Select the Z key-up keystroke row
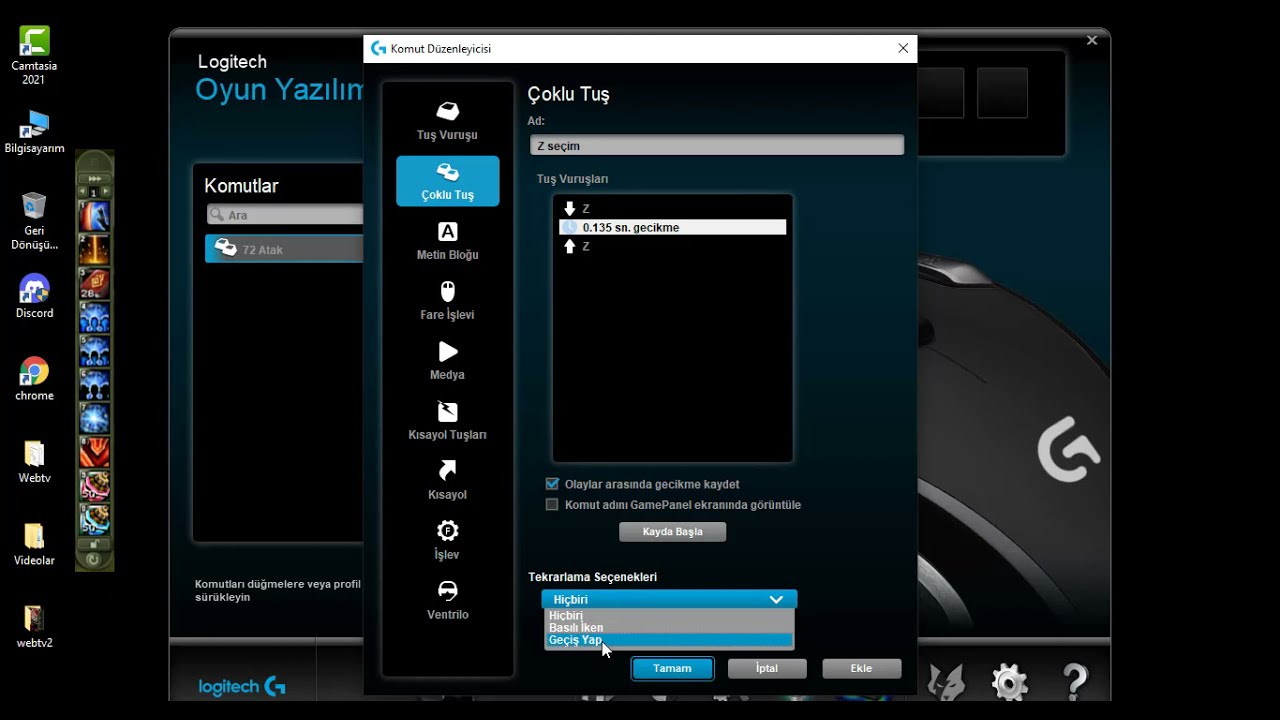Viewport: 1280px width, 720px height. (x=672, y=246)
